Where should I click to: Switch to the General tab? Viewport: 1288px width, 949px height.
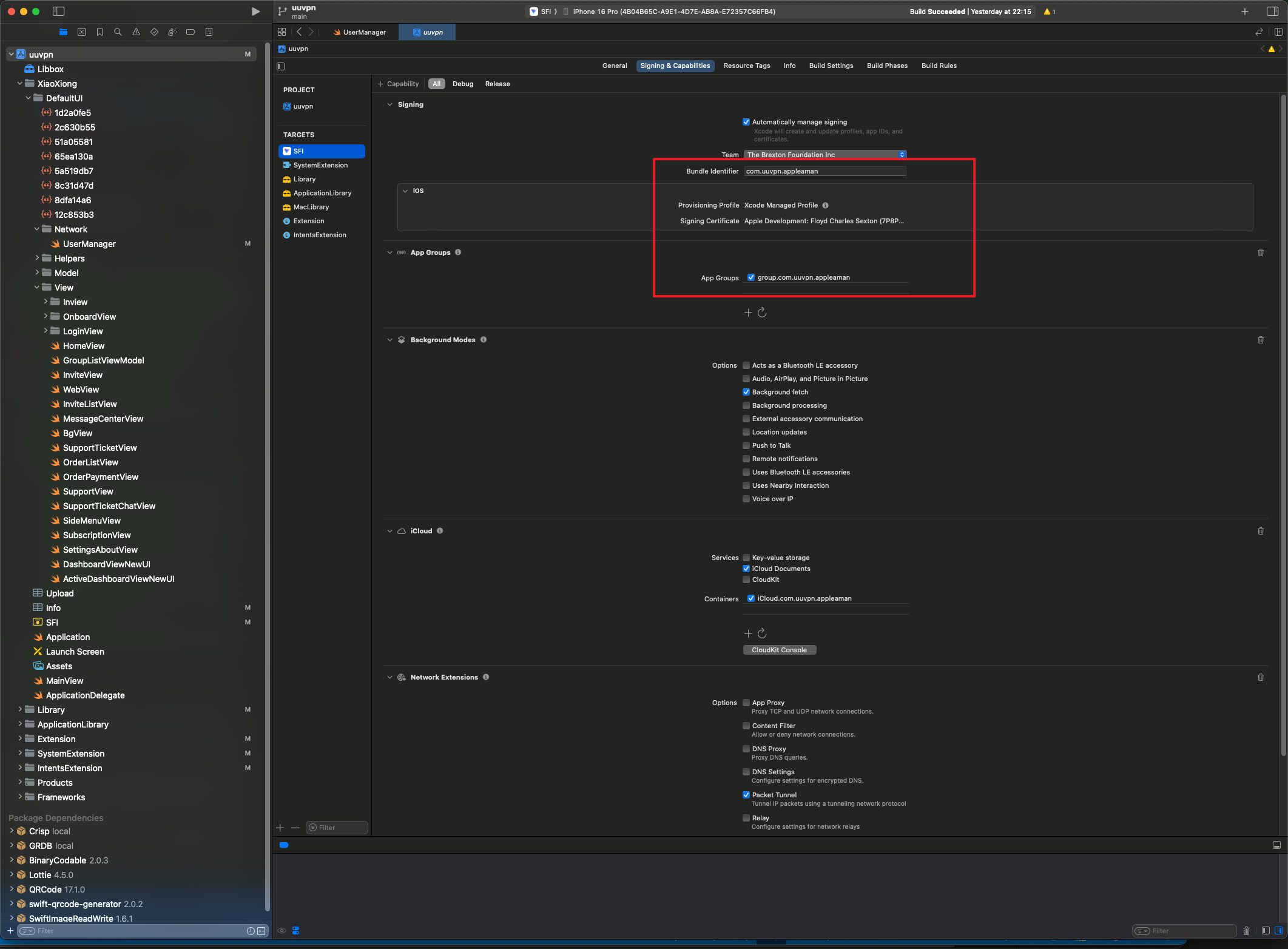pyautogui.click(x=615, y=66)
